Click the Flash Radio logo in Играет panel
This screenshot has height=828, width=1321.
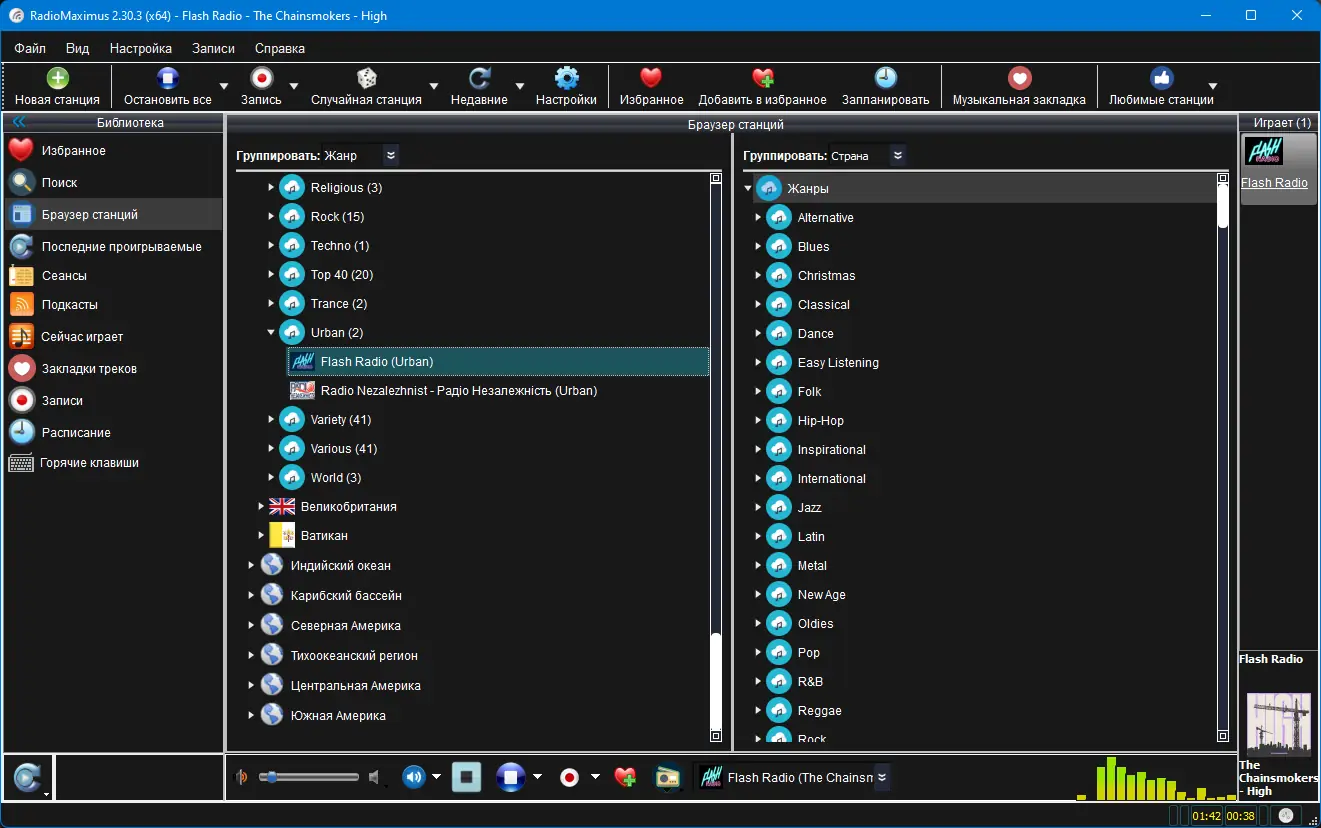click(1262, 151)
